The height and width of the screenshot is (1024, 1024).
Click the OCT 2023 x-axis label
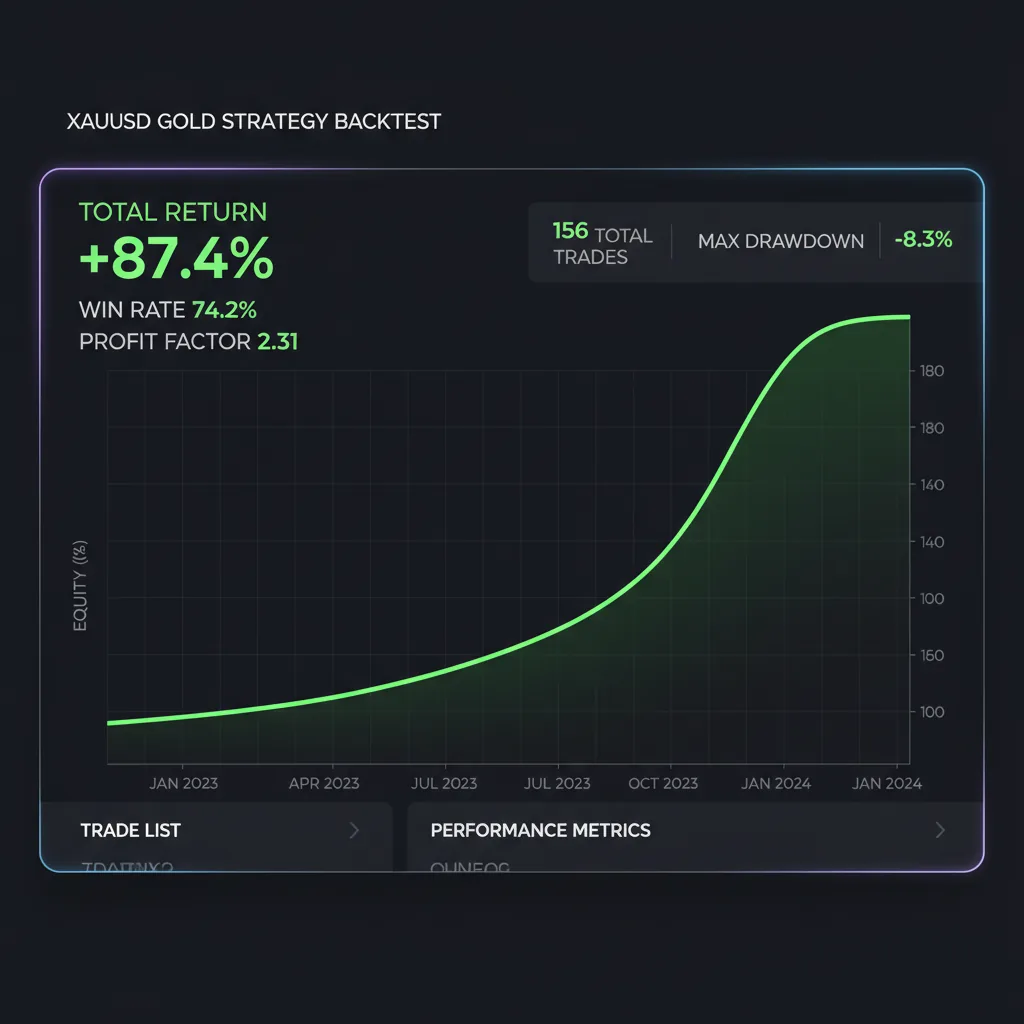click(663, 783)
